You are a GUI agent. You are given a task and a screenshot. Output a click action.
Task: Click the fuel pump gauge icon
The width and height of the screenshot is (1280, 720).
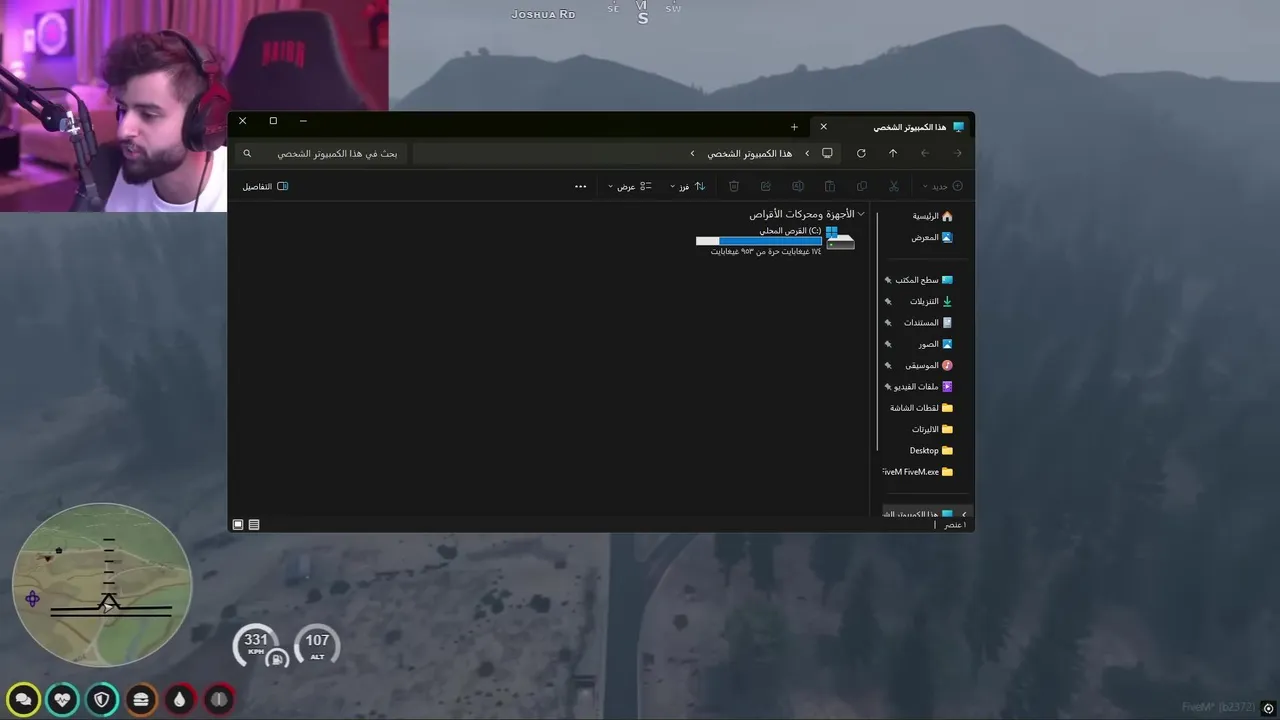click(278, 658)
